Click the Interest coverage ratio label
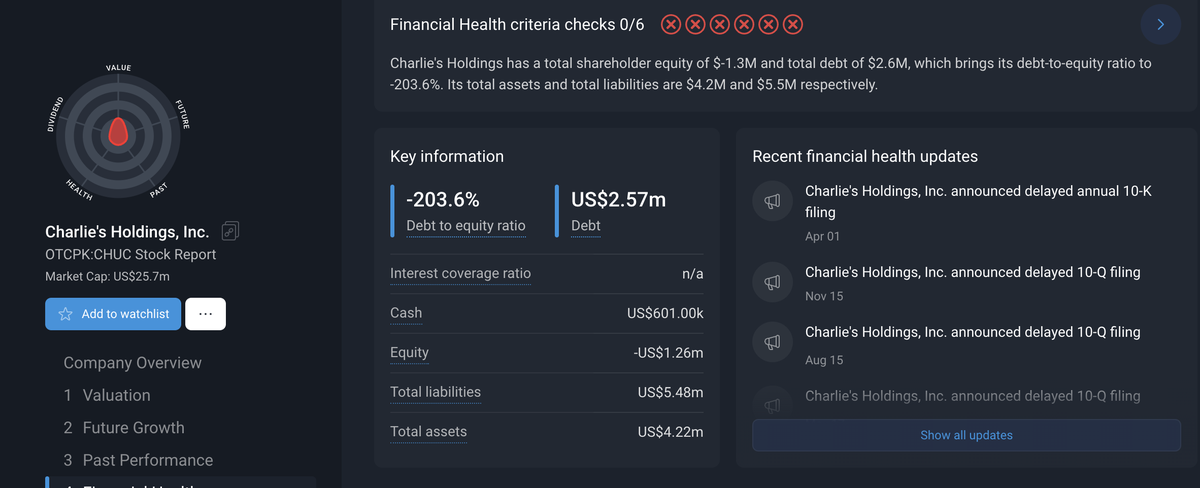This screenshot has height=488, width=1200. pos(460,274)
